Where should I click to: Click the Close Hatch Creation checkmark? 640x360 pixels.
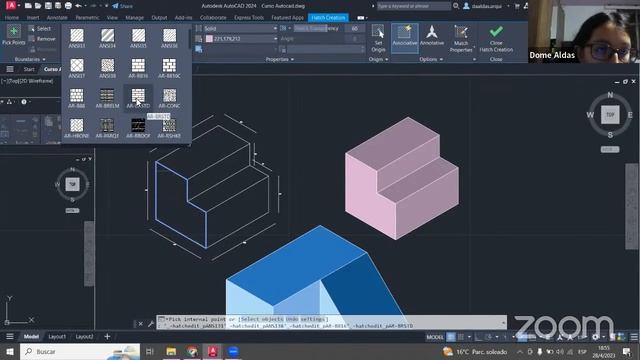tap(496, 38)
